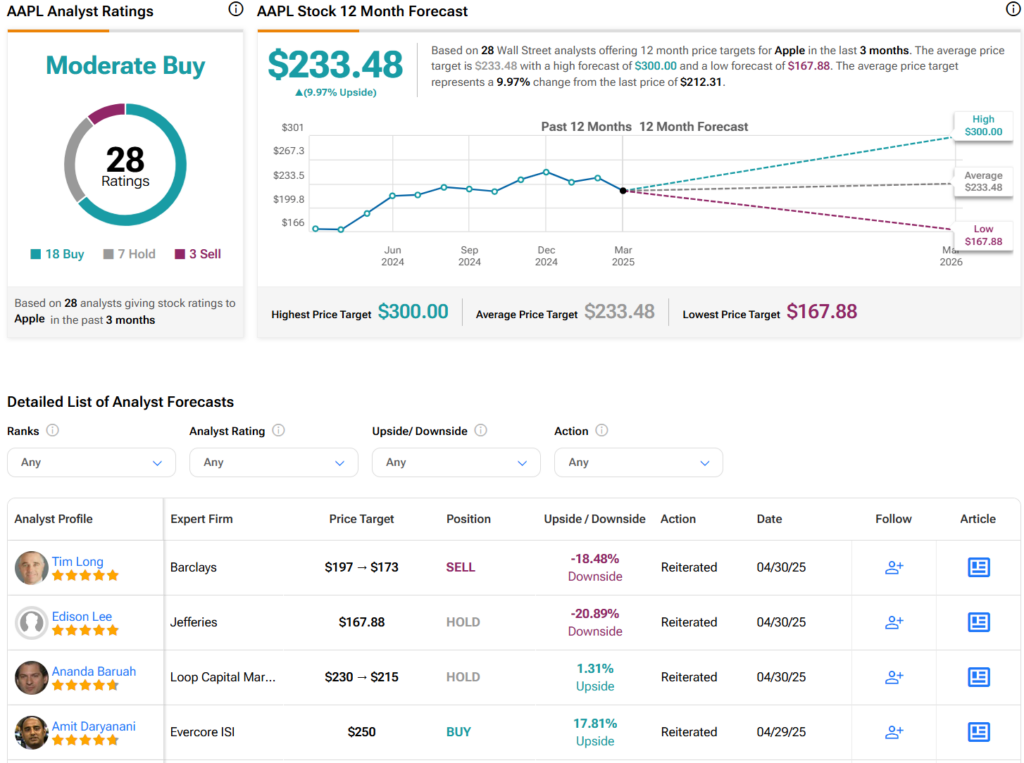Image resolution: width=1024 pixels, height=763 pixels.
Task: Click Ananda Baruah's profile photo
Action: 31,677
